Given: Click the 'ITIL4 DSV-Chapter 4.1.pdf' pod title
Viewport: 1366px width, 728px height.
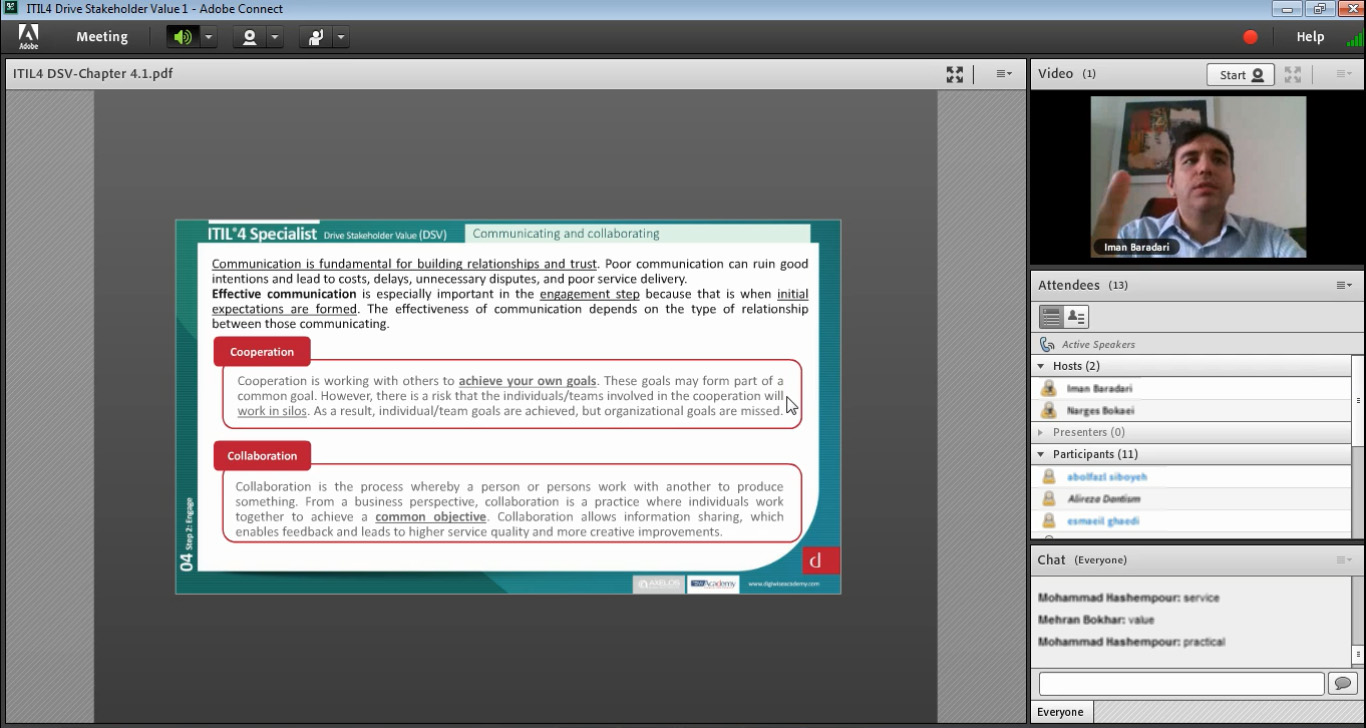Looking at the screenshot, I should point(93,74).
